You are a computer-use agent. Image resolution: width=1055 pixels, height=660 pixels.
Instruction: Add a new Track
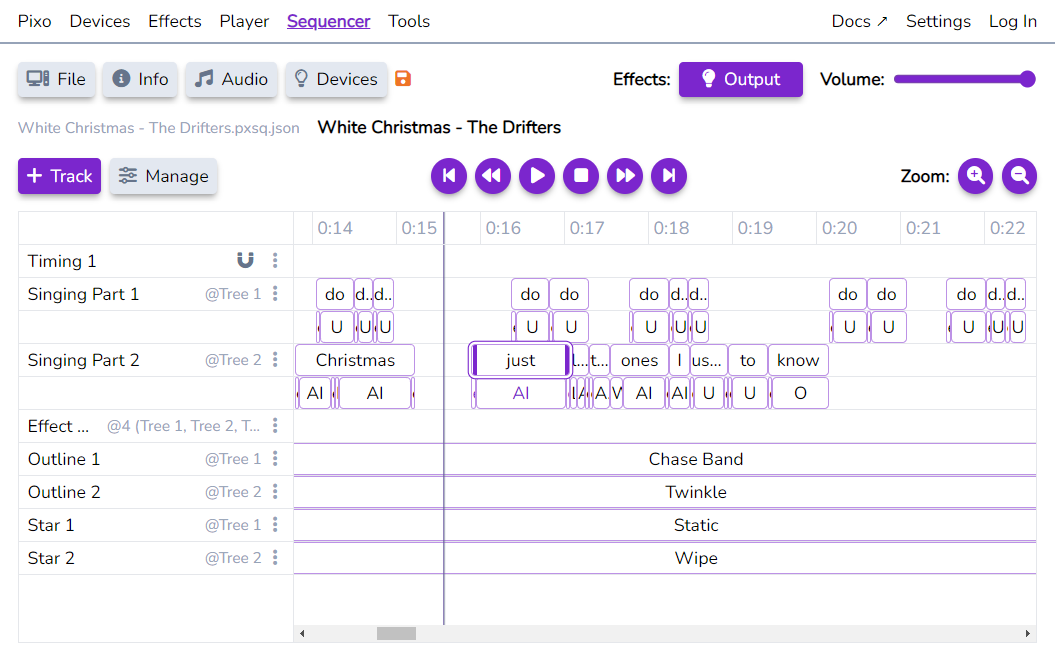(x=59, y=176)
